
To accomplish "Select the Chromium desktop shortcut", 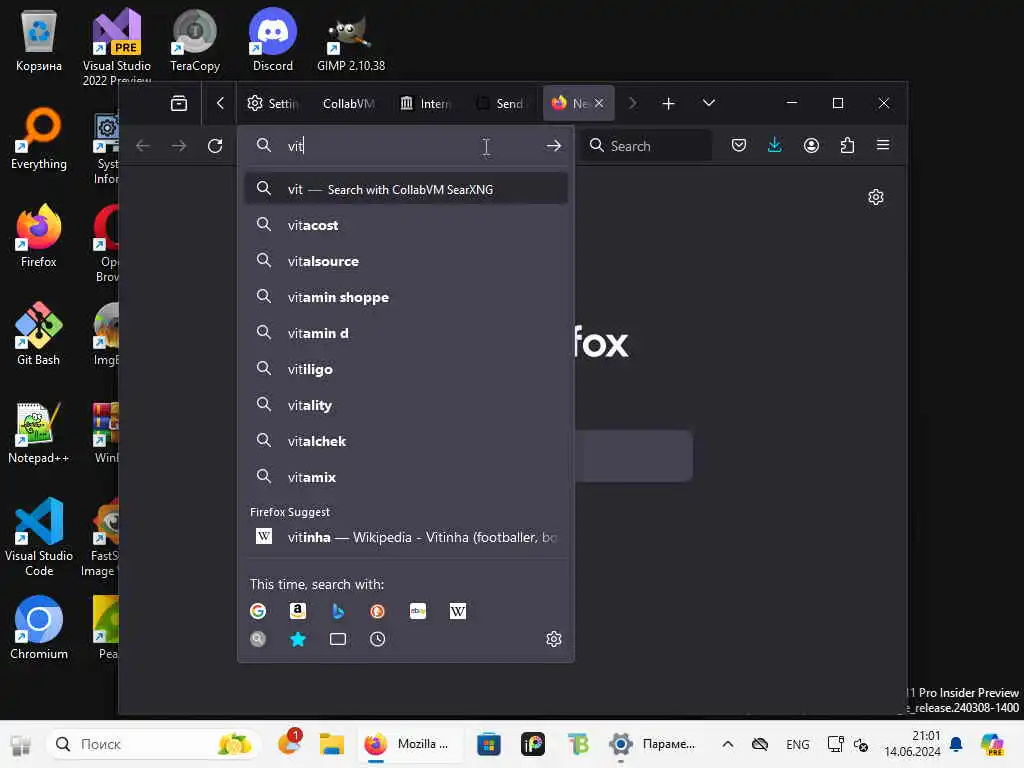I will pos(39,628).
